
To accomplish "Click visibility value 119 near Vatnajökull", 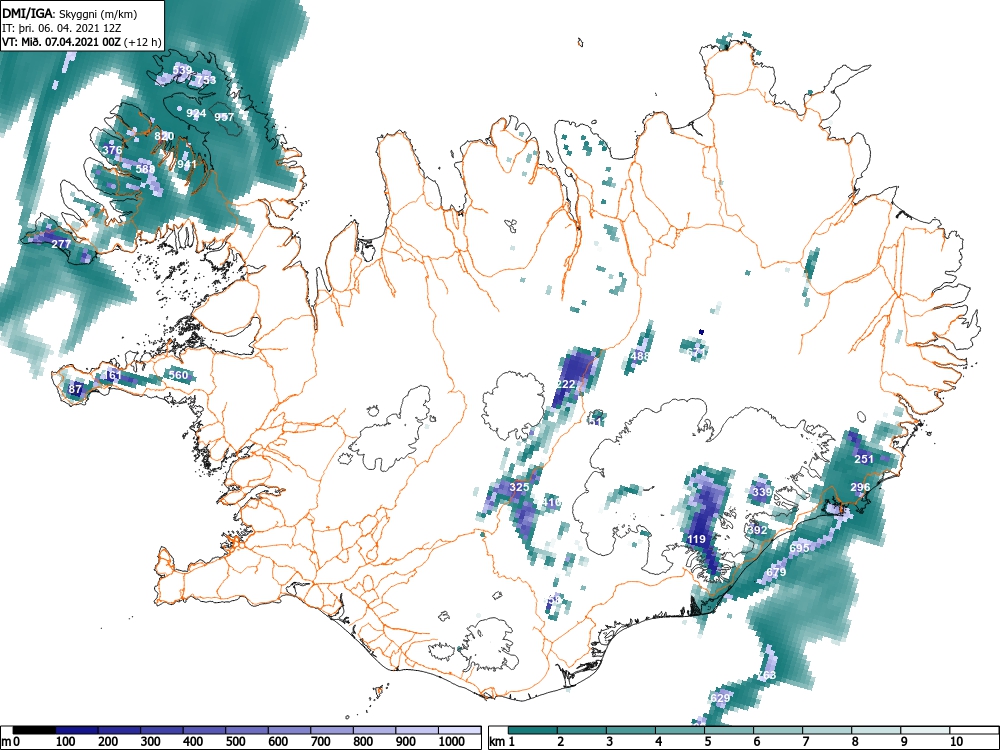I will tap(696, 539).
